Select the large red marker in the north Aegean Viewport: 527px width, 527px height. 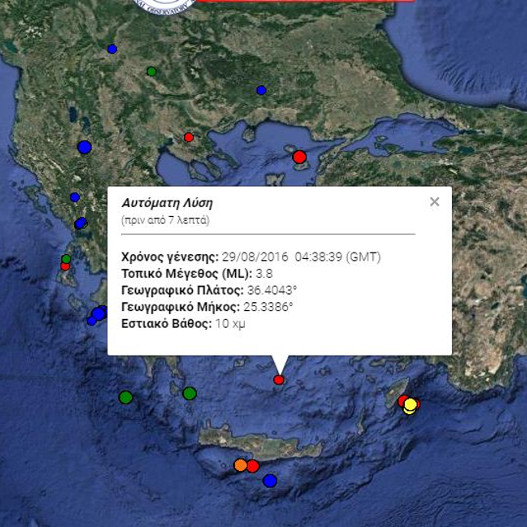pos(299,157)
